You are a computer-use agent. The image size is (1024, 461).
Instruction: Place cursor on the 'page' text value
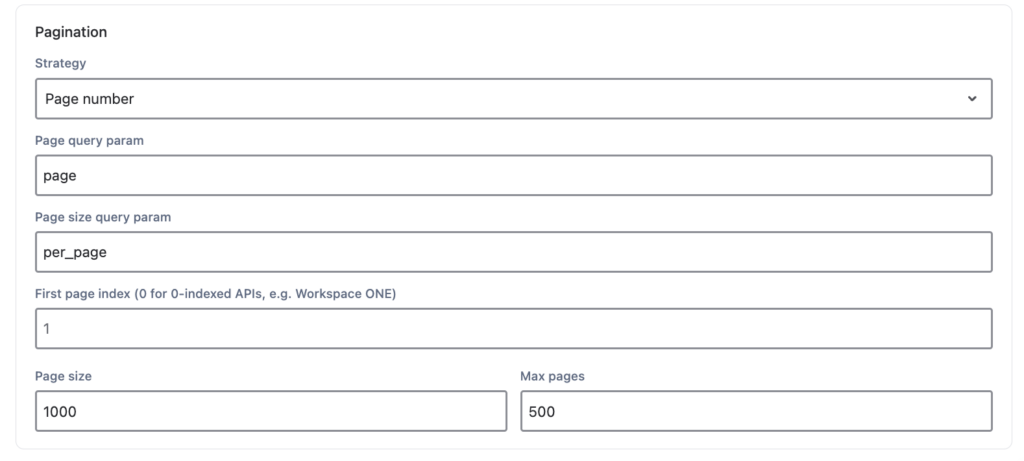pyautogui.click(x=60, y=176)
